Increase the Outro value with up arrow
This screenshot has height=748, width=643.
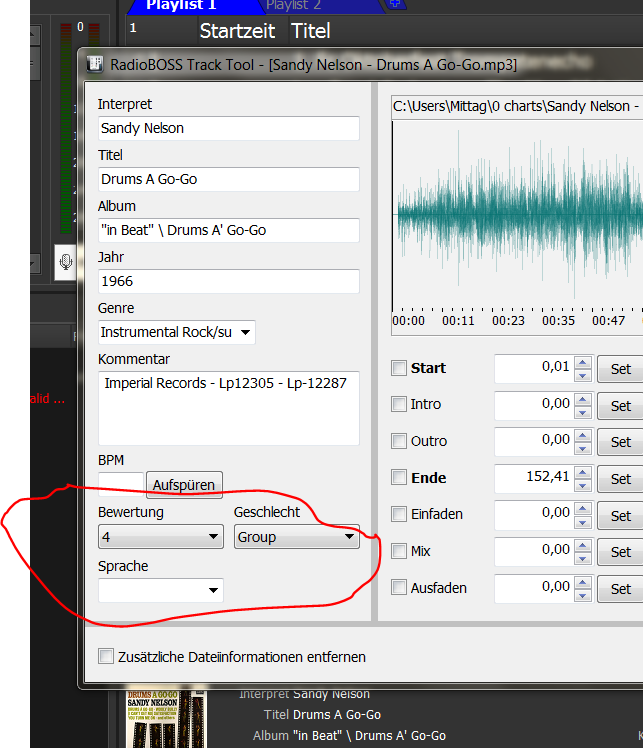tap(582, 436)
